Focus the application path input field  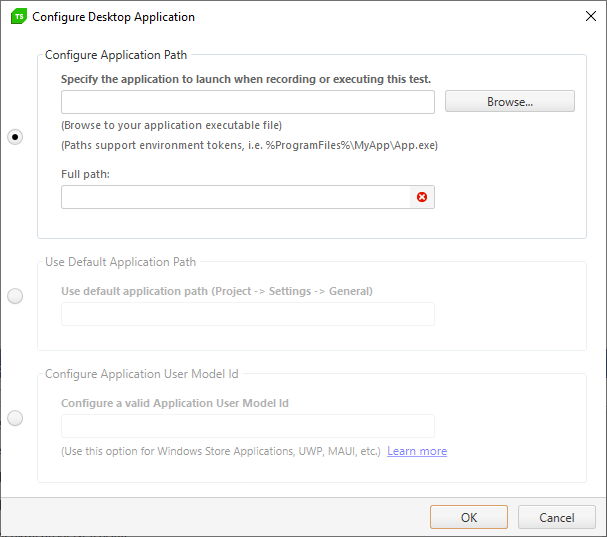pyautogui.click(x=248, y=102)
